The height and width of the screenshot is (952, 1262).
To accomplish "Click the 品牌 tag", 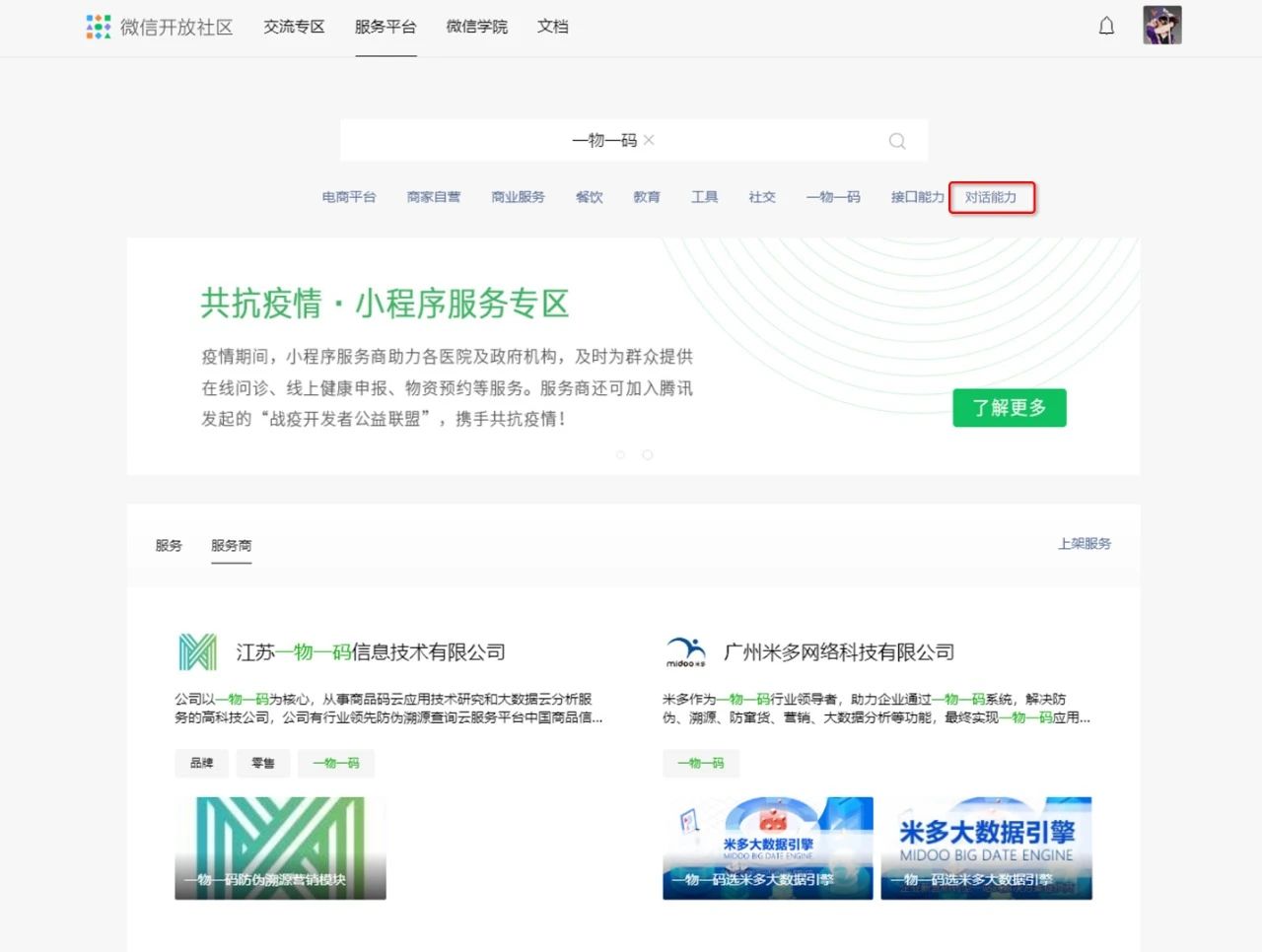I will coord(202,763).
